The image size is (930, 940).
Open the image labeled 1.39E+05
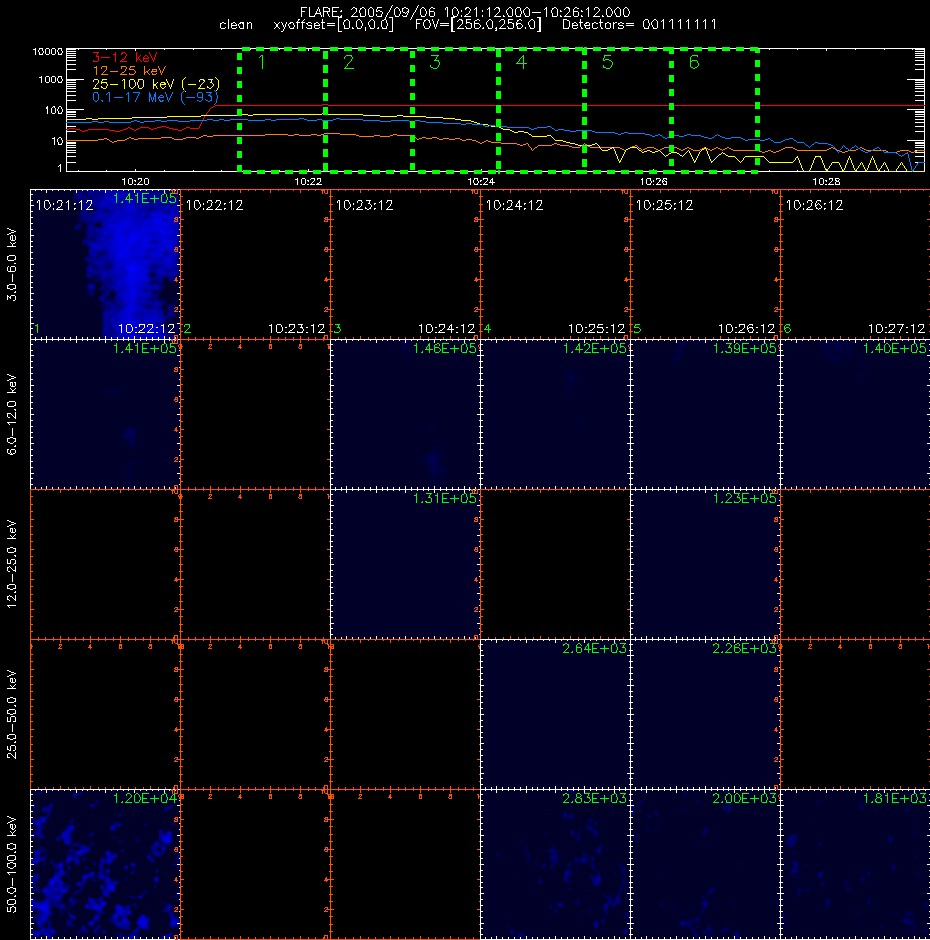[x=705, y=414]
